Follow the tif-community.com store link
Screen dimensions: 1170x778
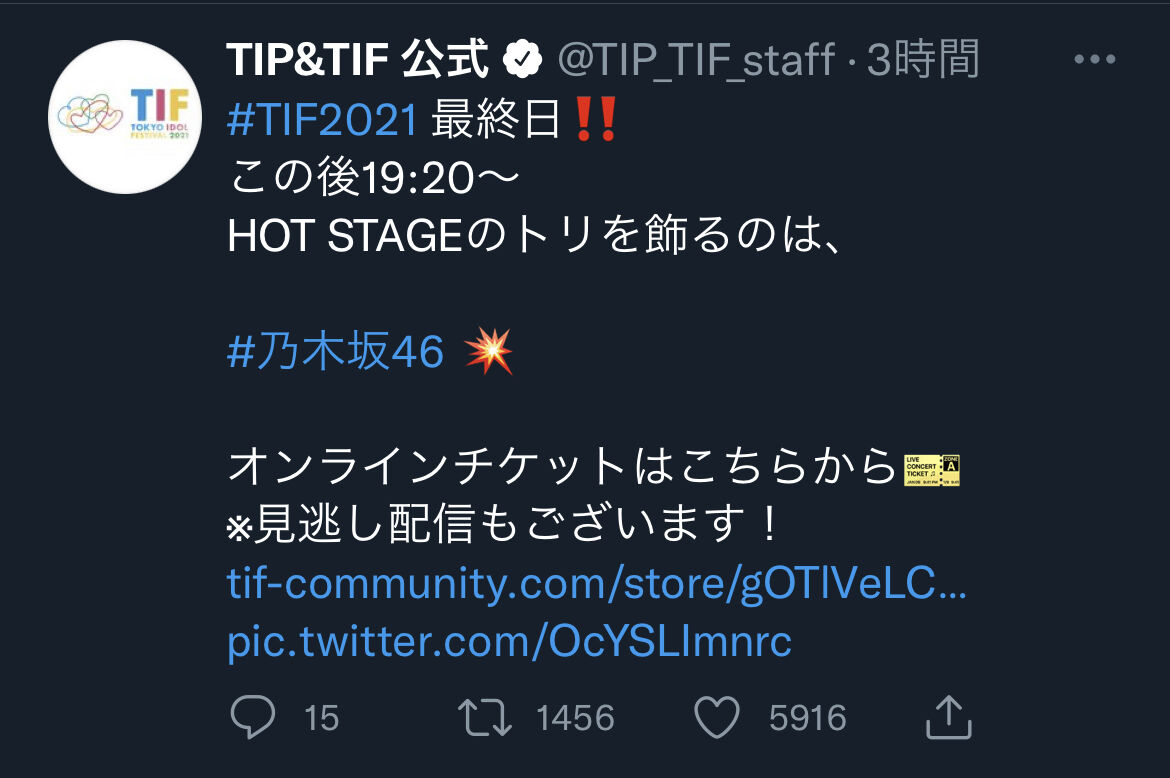(596, 583)
